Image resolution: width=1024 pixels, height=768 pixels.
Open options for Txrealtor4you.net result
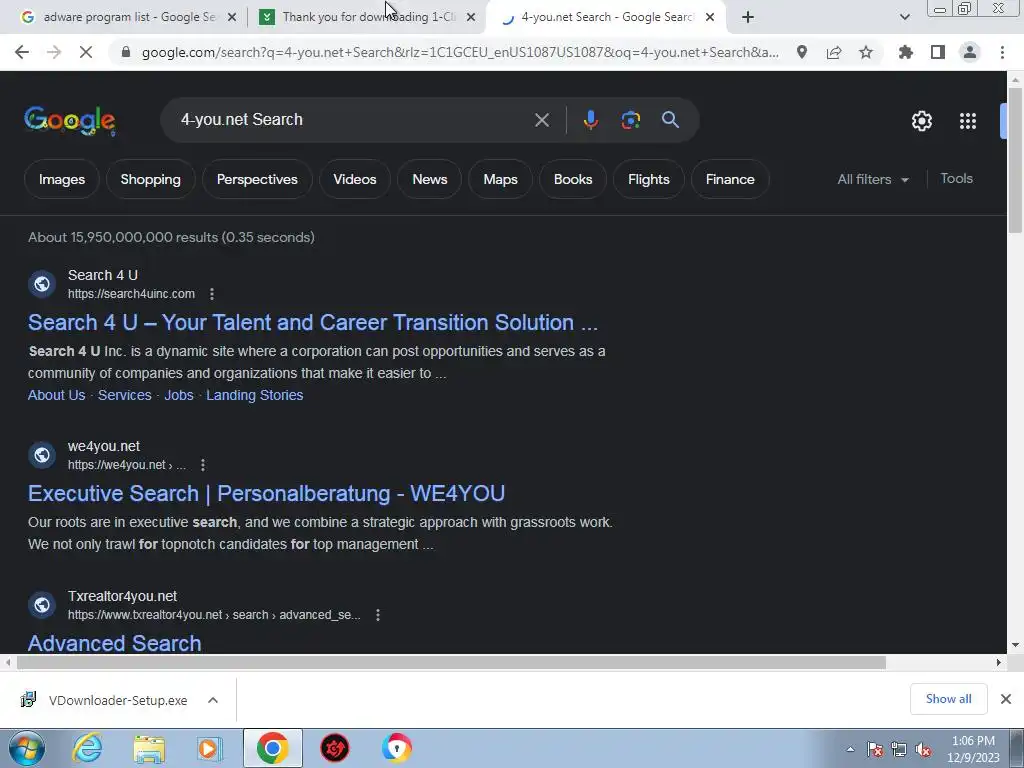[x=377, y=615]
